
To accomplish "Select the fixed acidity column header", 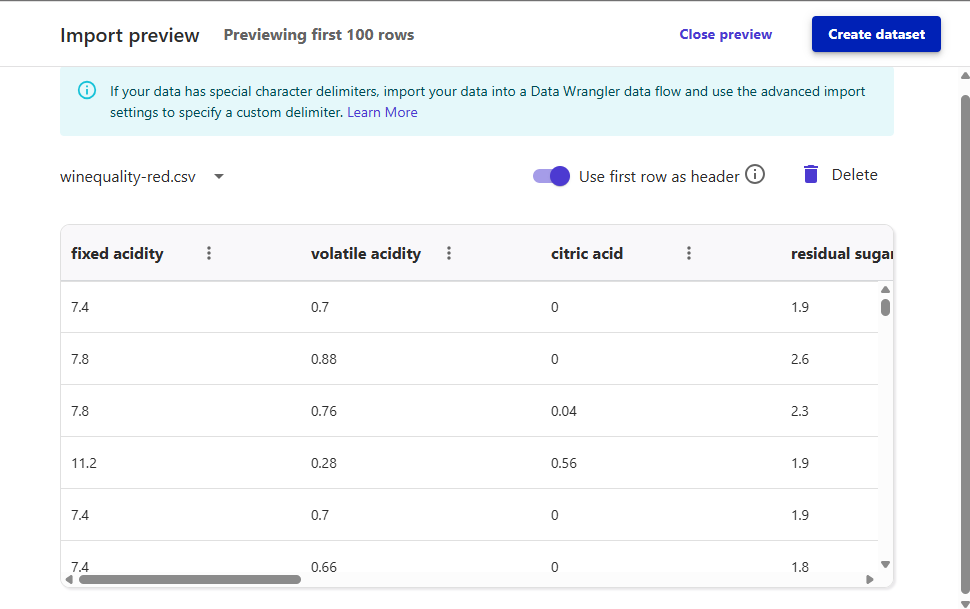I will 117,254.
